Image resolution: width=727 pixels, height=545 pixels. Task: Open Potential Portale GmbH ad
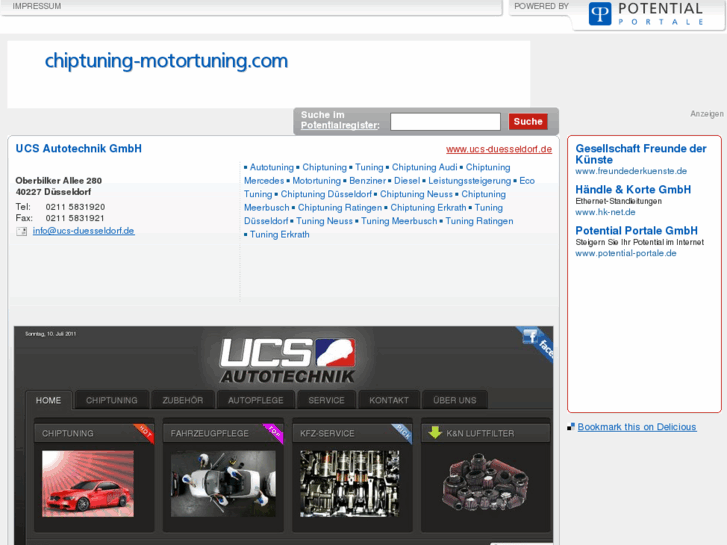point(637,231)
